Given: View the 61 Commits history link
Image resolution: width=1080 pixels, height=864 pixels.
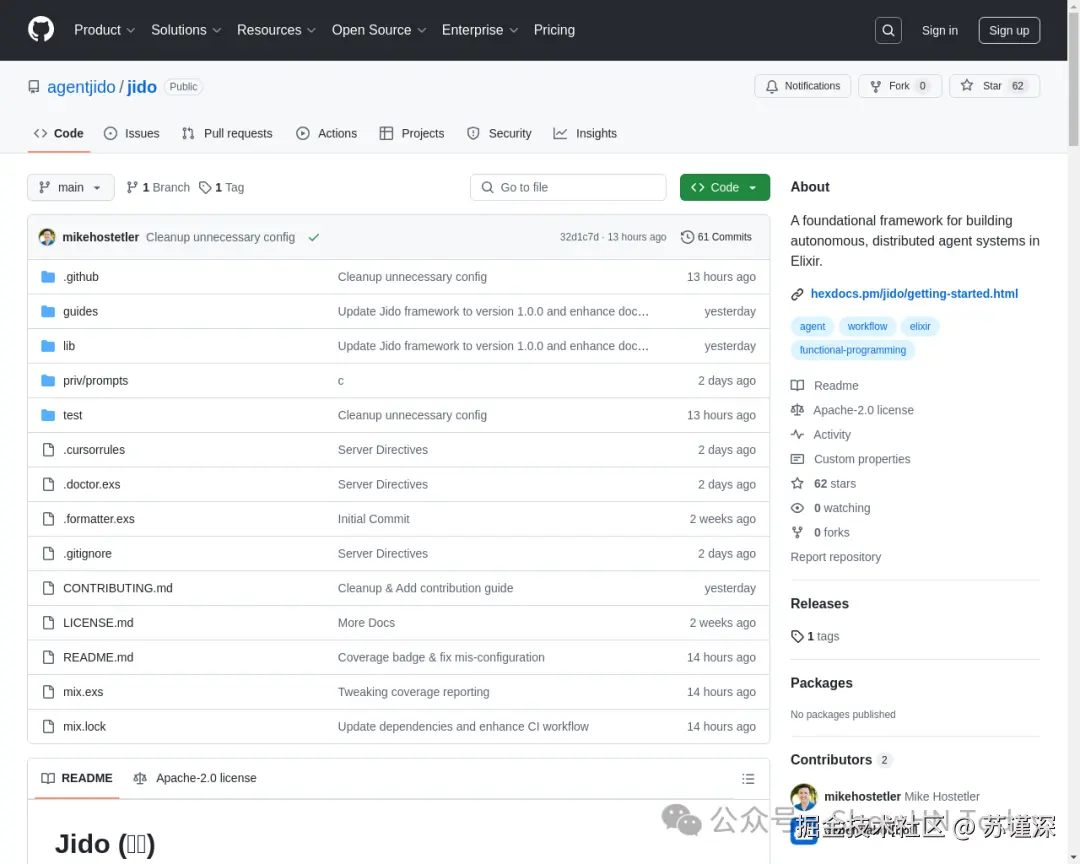Looking at the screenshot, I should (716, 237).
